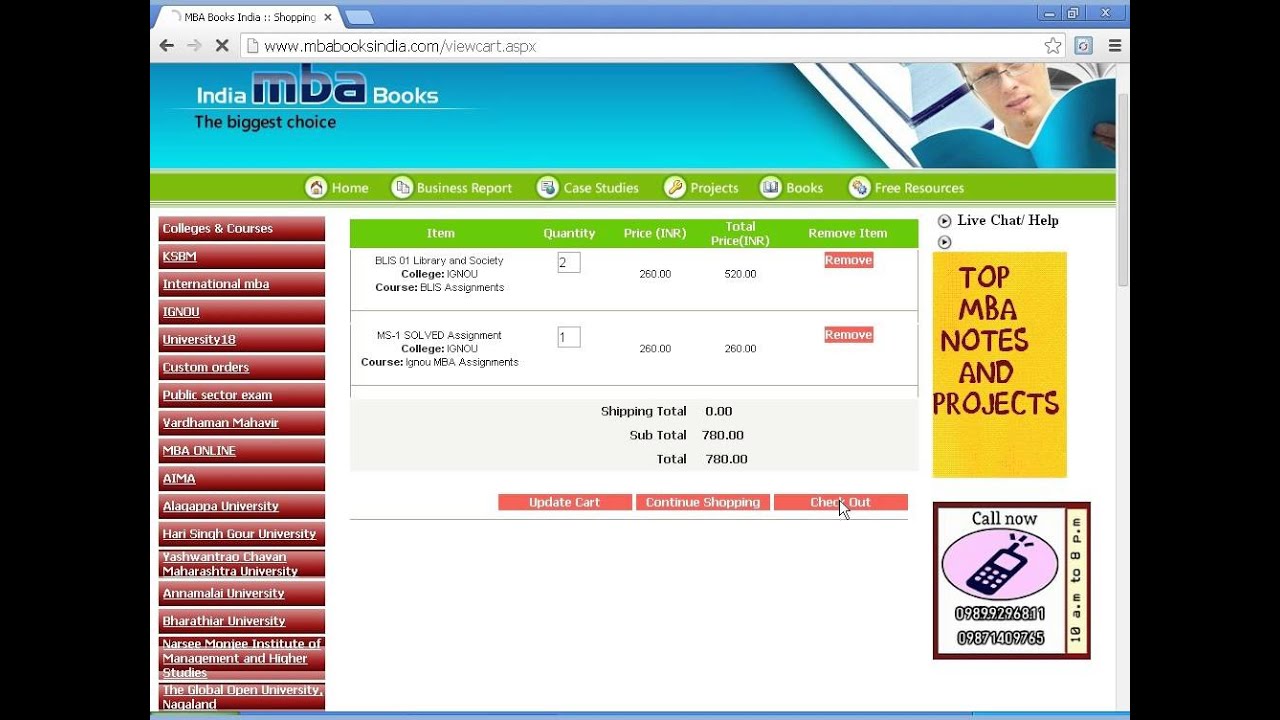Click the Total value 780.00
The height and width of the screenshot is (720, 1280).
(x=726, y=459)
